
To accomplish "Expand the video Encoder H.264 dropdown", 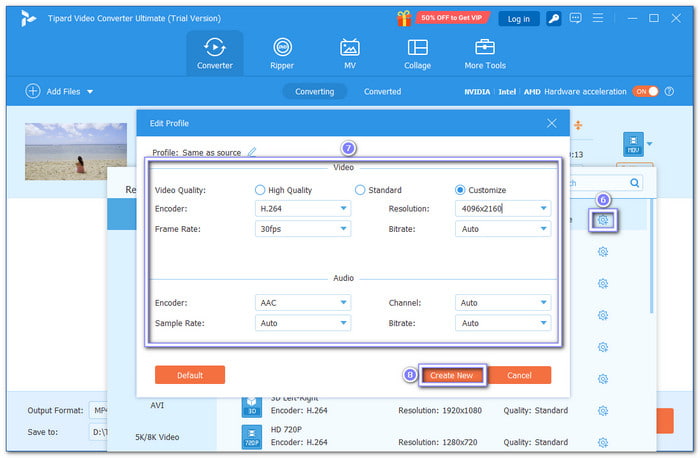I will tap(302, 209).
